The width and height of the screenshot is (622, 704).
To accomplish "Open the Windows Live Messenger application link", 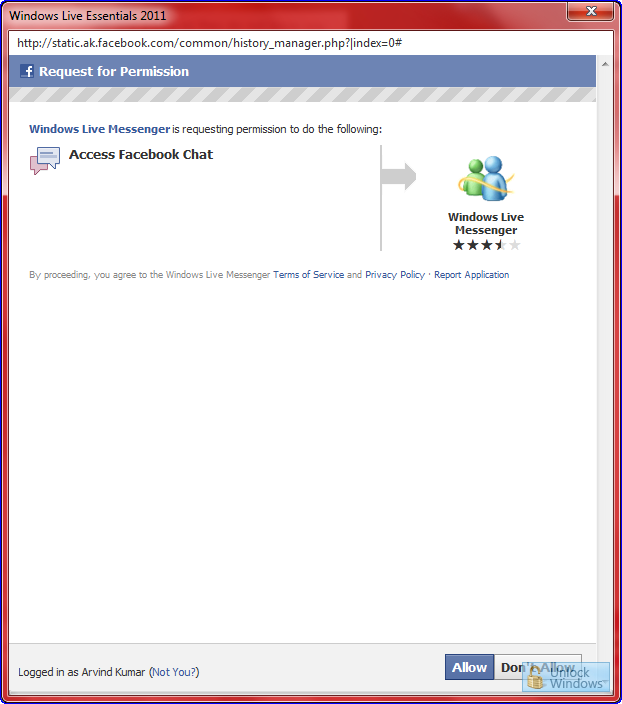I will tap(99, 129).
